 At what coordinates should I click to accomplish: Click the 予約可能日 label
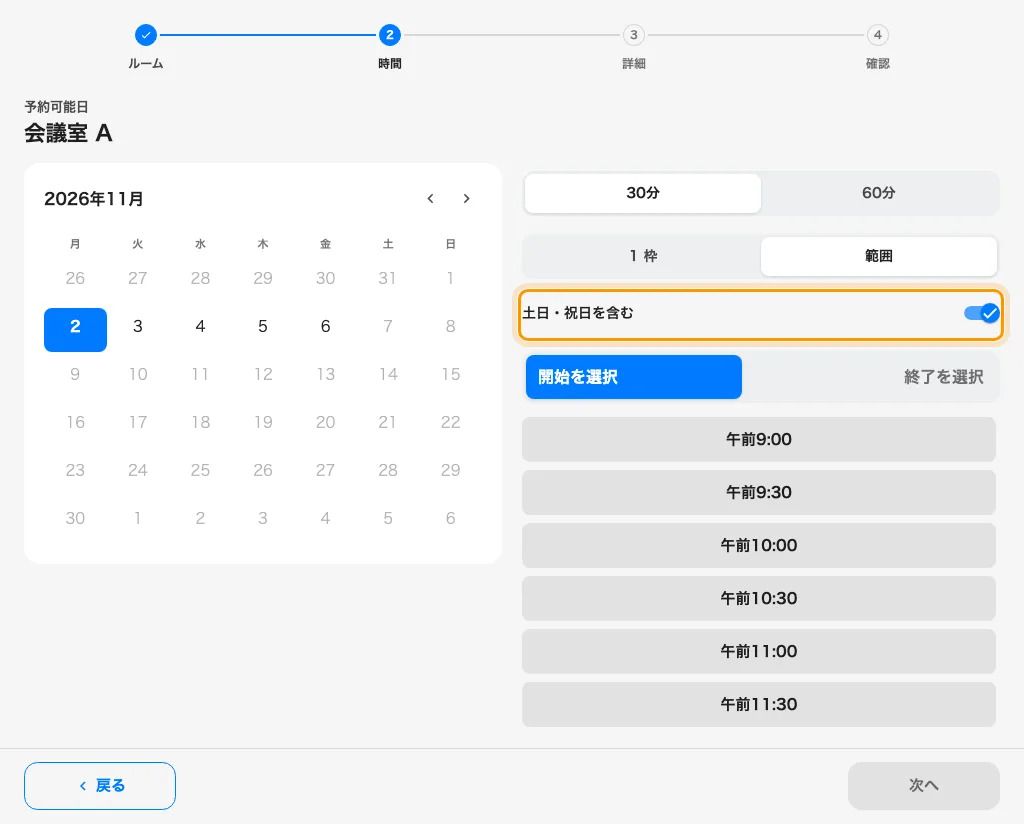tap(56, 106)
